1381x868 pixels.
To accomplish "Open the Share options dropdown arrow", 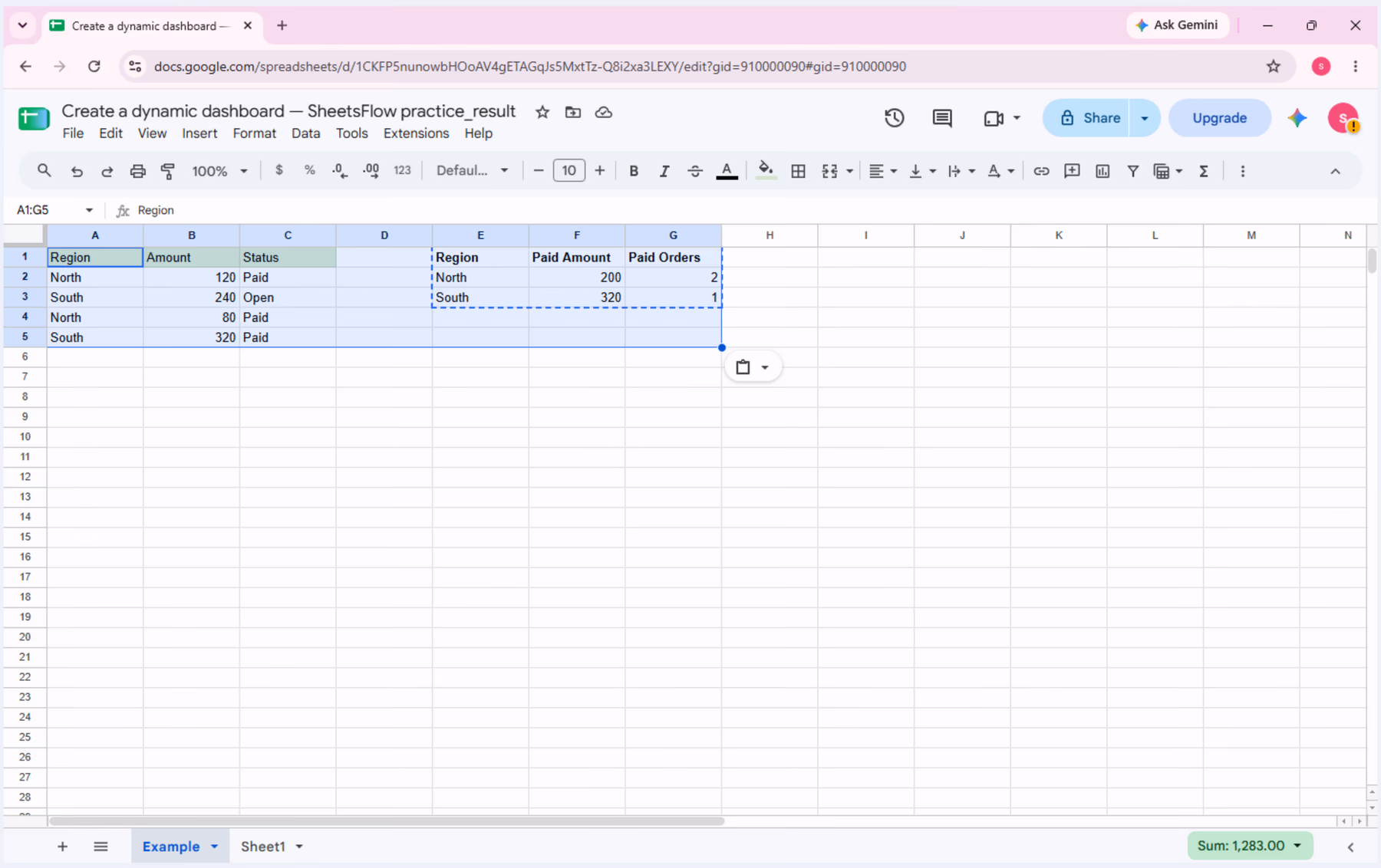I will pos(1144,118).
